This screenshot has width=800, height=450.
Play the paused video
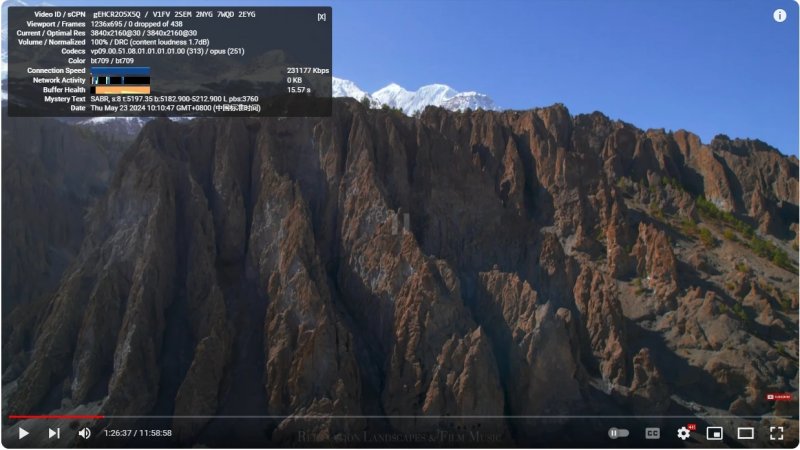23,433
